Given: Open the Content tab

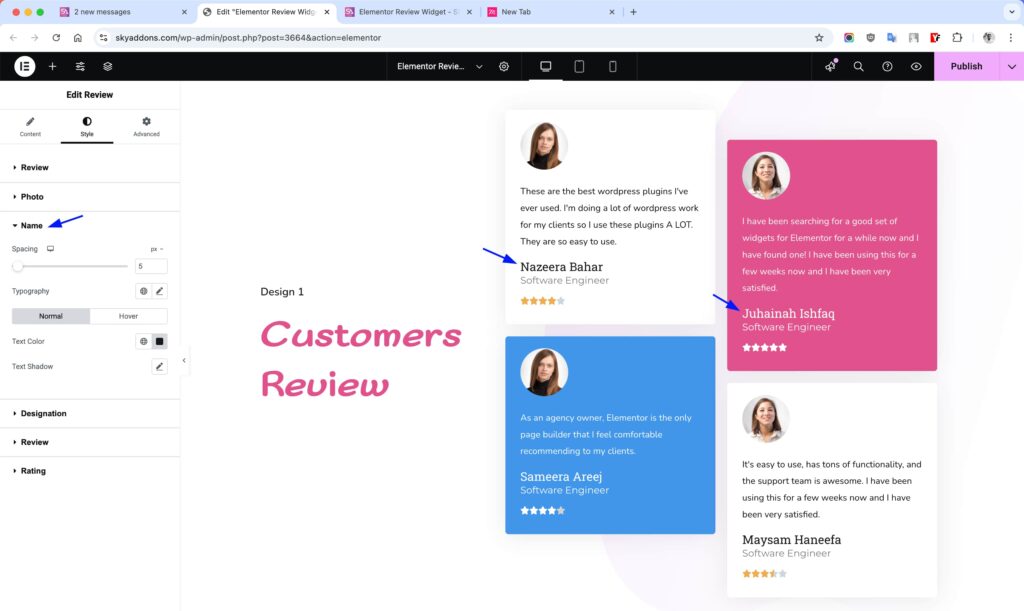Looking at the screenshot, I should [x=30, y=127].
